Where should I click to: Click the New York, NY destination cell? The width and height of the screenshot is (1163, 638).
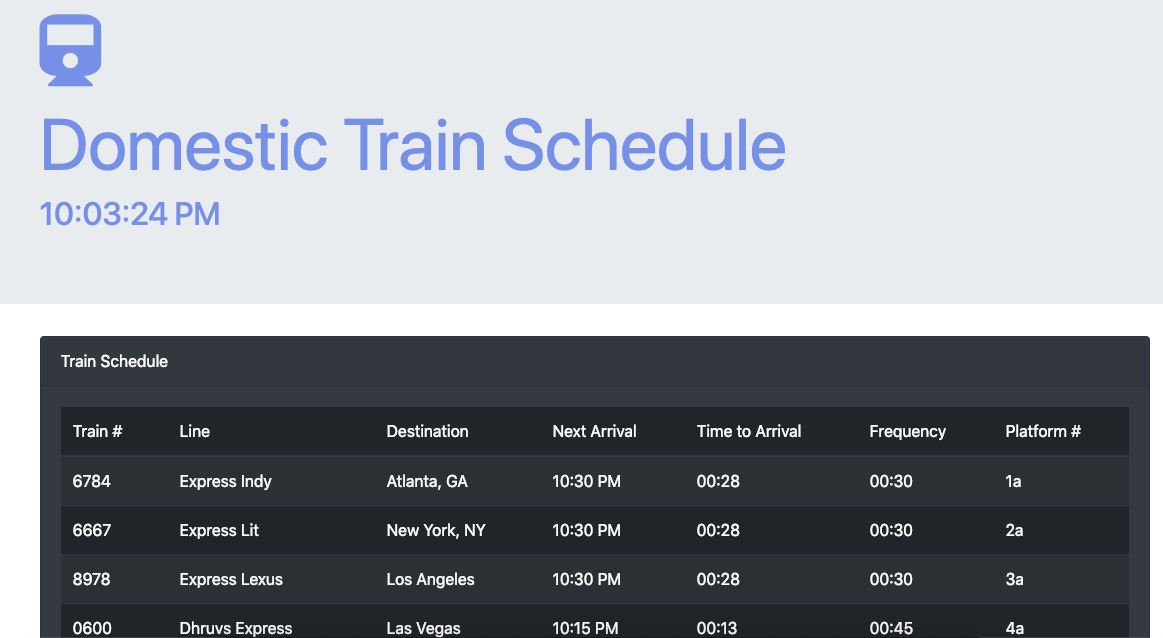(x=436, y=530)
